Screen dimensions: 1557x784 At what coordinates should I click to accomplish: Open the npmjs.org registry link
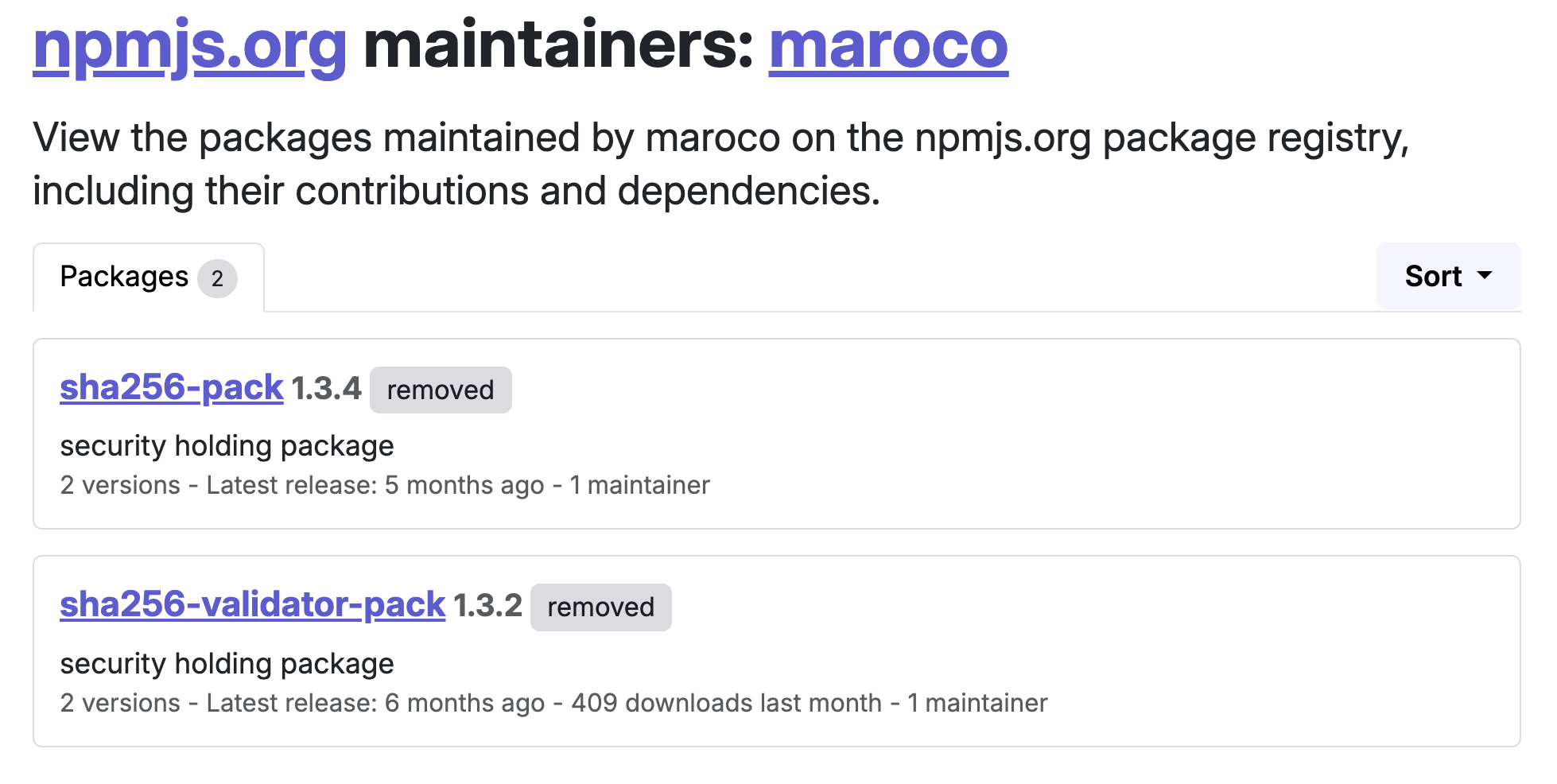coord(189,47)
